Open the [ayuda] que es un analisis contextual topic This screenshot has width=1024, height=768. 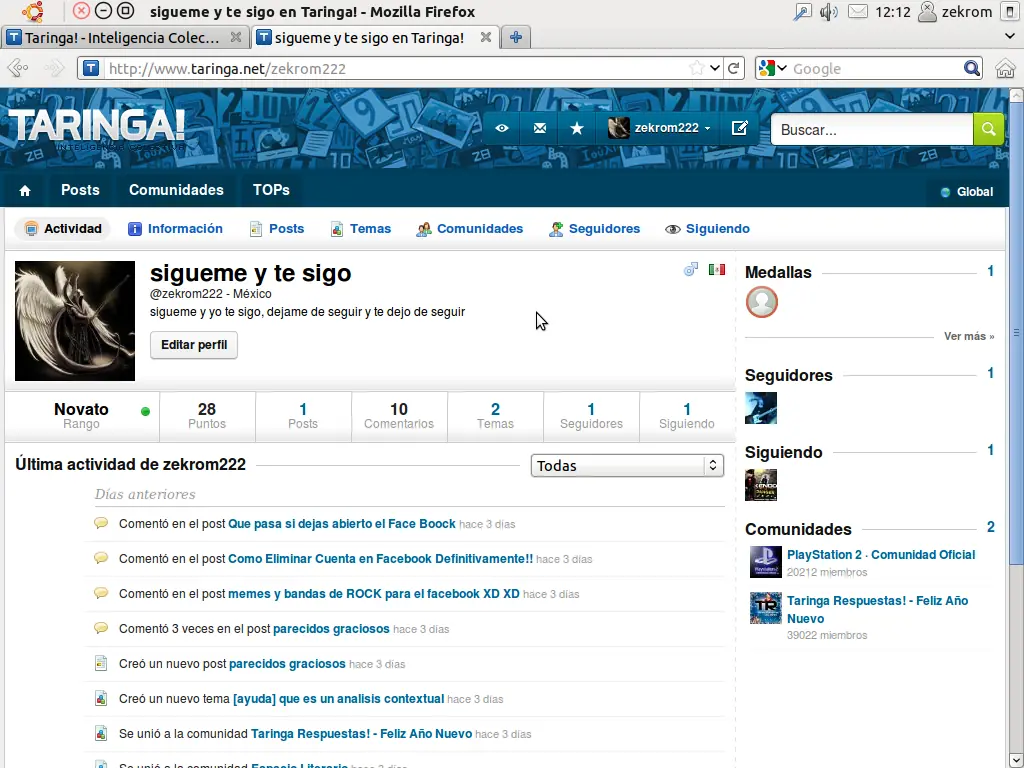pos(338,699)
